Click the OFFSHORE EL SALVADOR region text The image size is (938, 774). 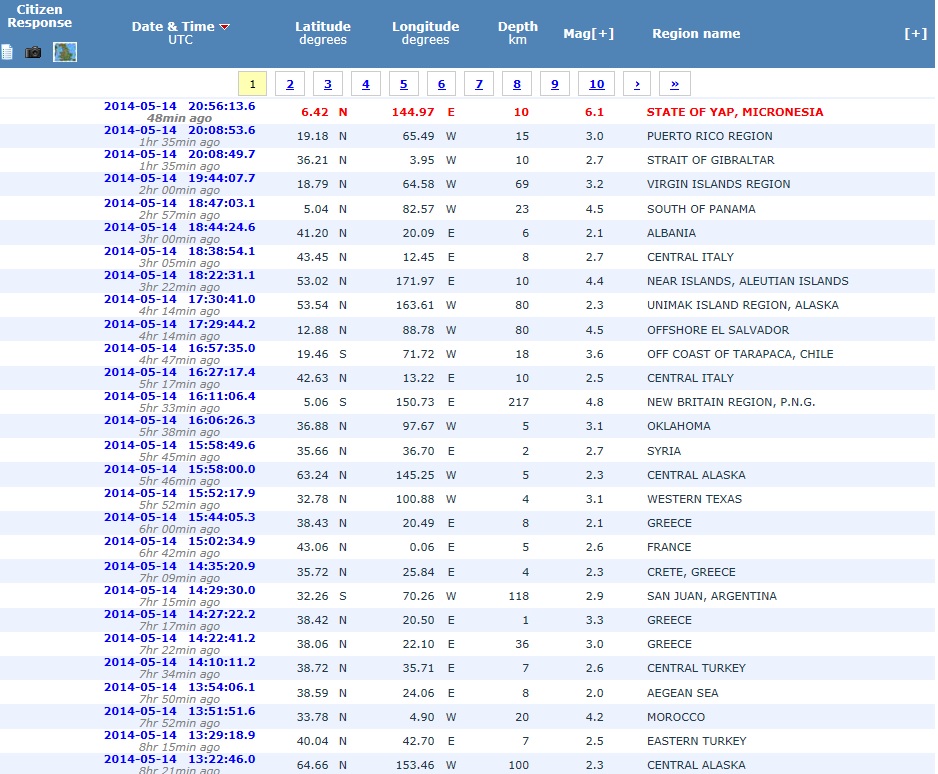(x=718, y=330)
